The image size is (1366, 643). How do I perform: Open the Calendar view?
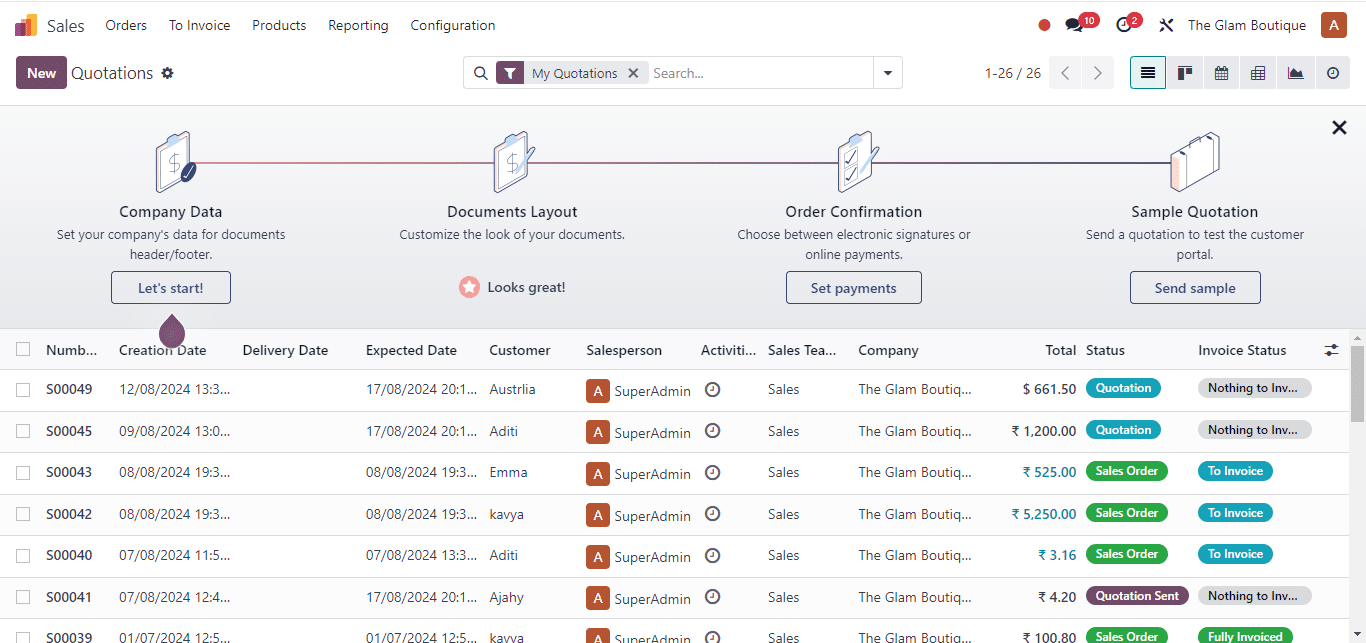click(1221, 72)
